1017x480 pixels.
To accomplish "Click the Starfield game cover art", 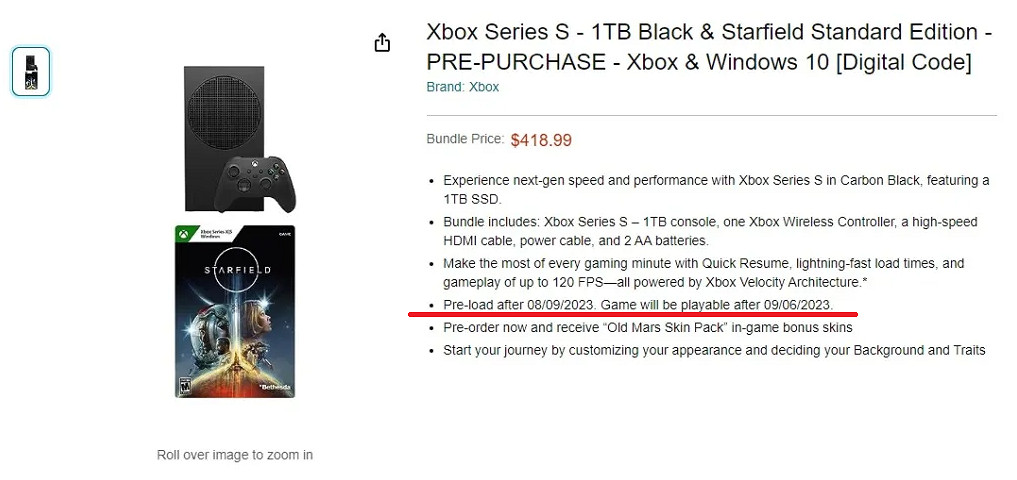I will click(234, 311).
